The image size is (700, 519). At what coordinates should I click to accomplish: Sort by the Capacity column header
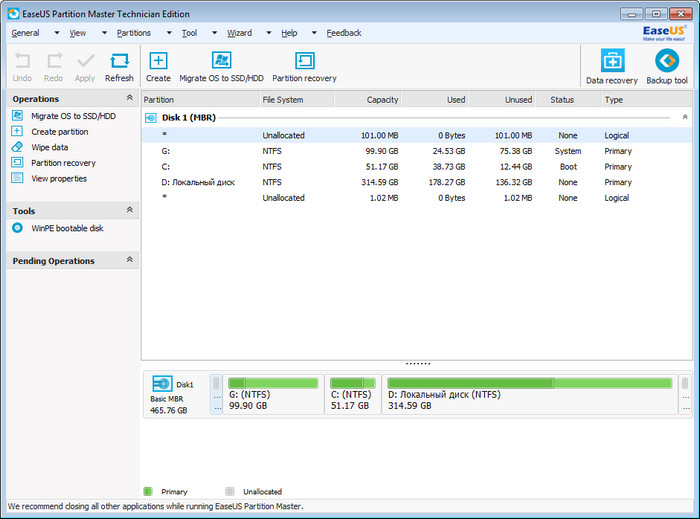point(367,100)
